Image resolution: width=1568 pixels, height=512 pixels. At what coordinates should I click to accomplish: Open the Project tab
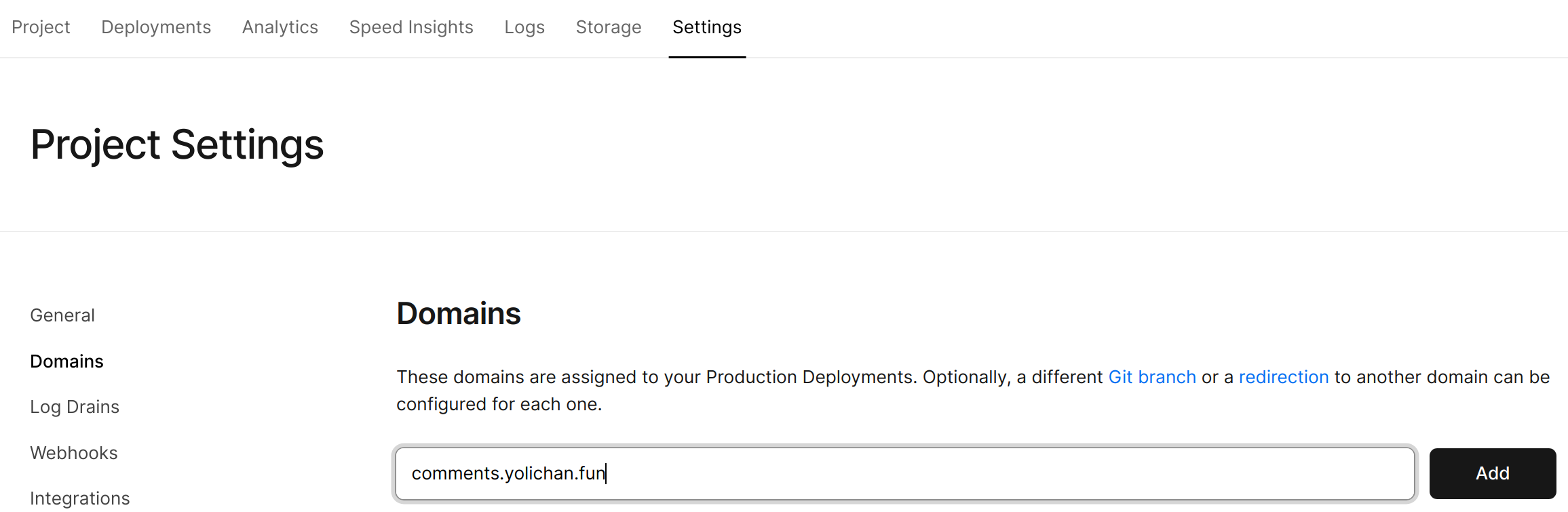(x=41, y=27)
